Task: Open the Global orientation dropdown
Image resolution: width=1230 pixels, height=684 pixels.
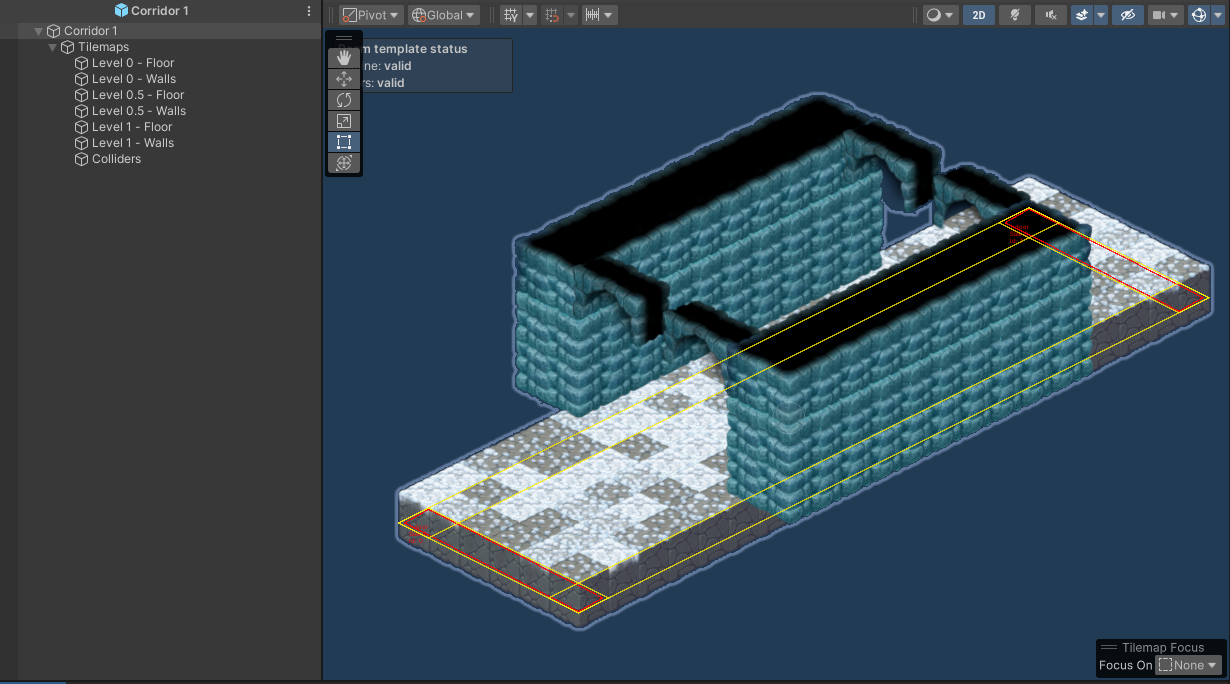Action: (x=443, y=14)
